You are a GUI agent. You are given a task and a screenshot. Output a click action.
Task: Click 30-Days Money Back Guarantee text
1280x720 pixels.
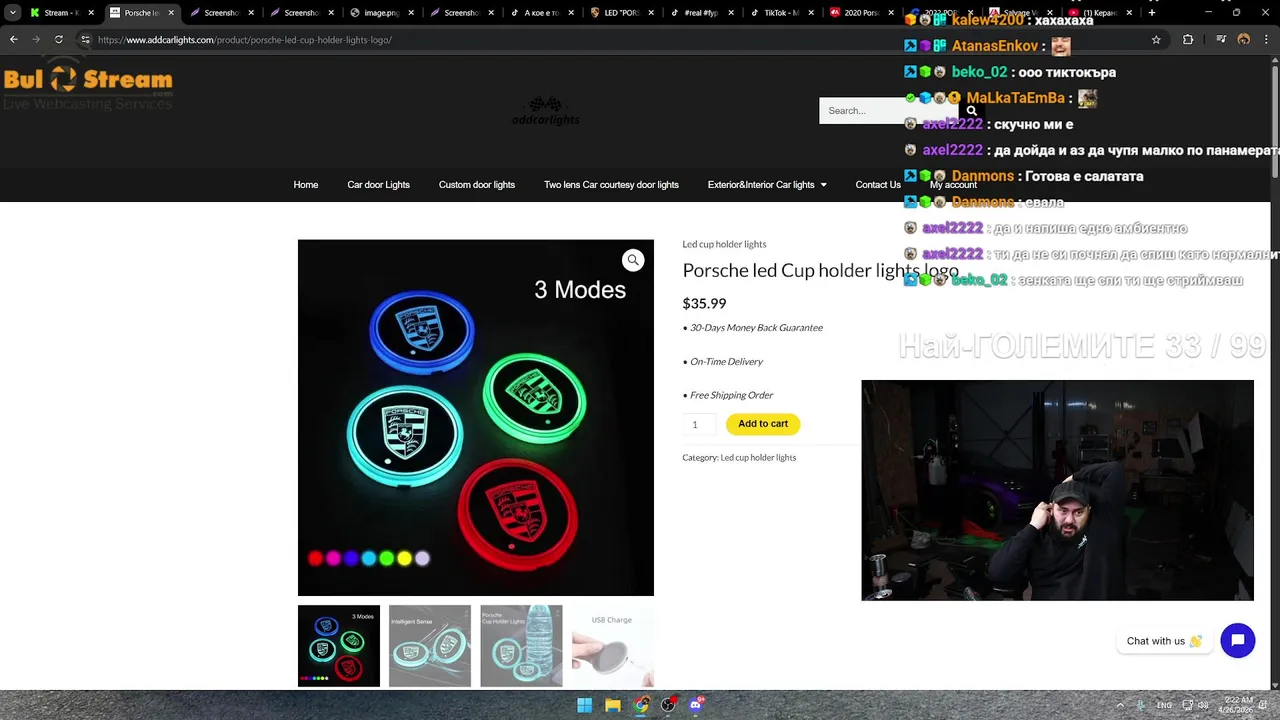(756, 328)
